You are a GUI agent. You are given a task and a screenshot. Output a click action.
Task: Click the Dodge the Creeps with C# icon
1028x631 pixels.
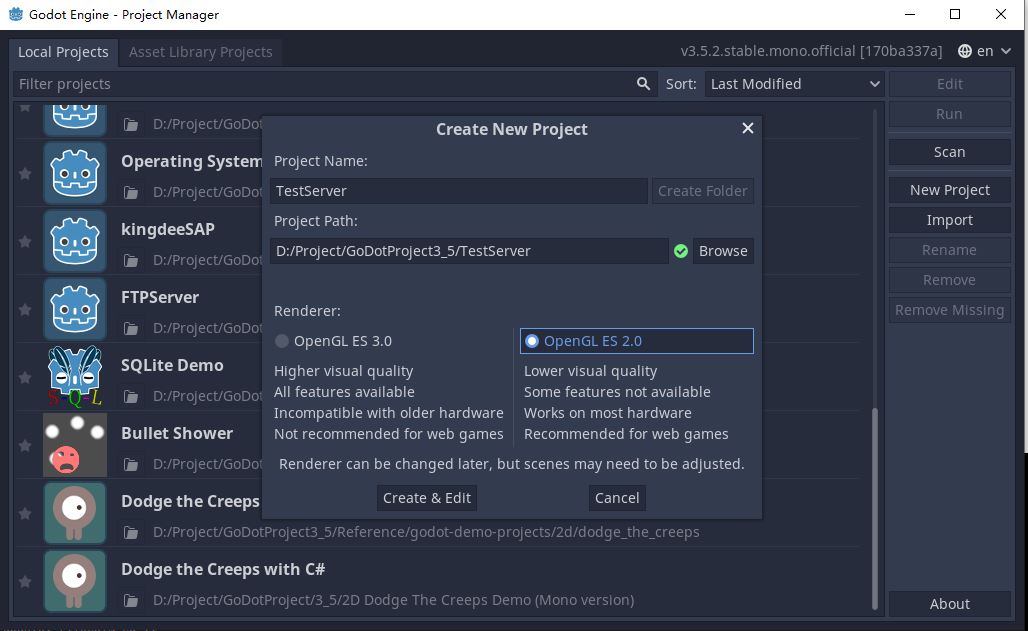75,581
